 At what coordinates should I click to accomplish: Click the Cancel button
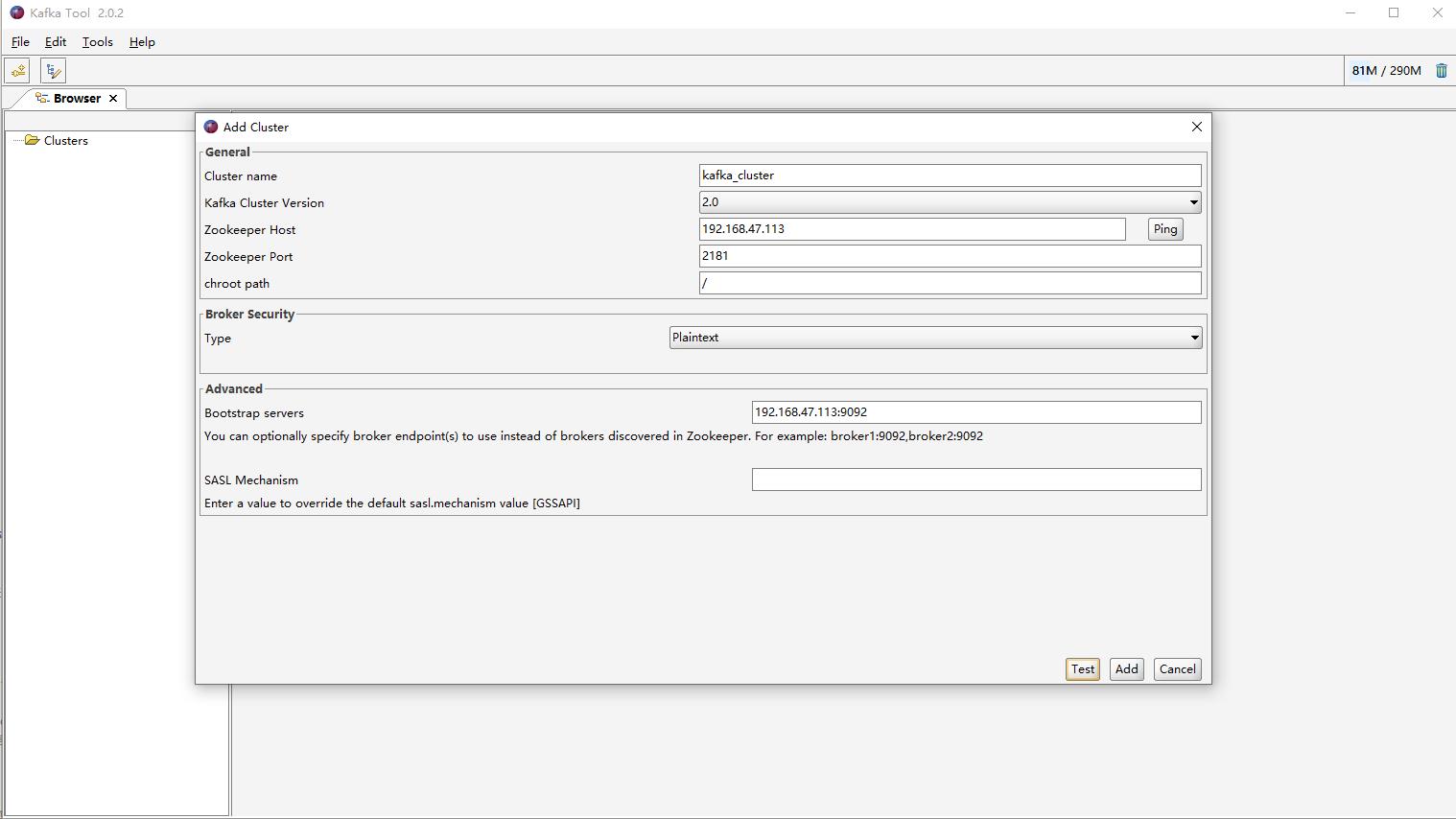click(1177, 669)
